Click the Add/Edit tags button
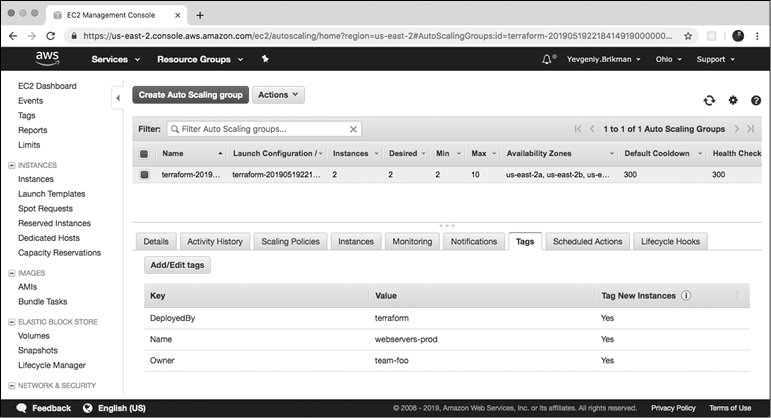This screenshot has width=771, height=418. [178, 265]
